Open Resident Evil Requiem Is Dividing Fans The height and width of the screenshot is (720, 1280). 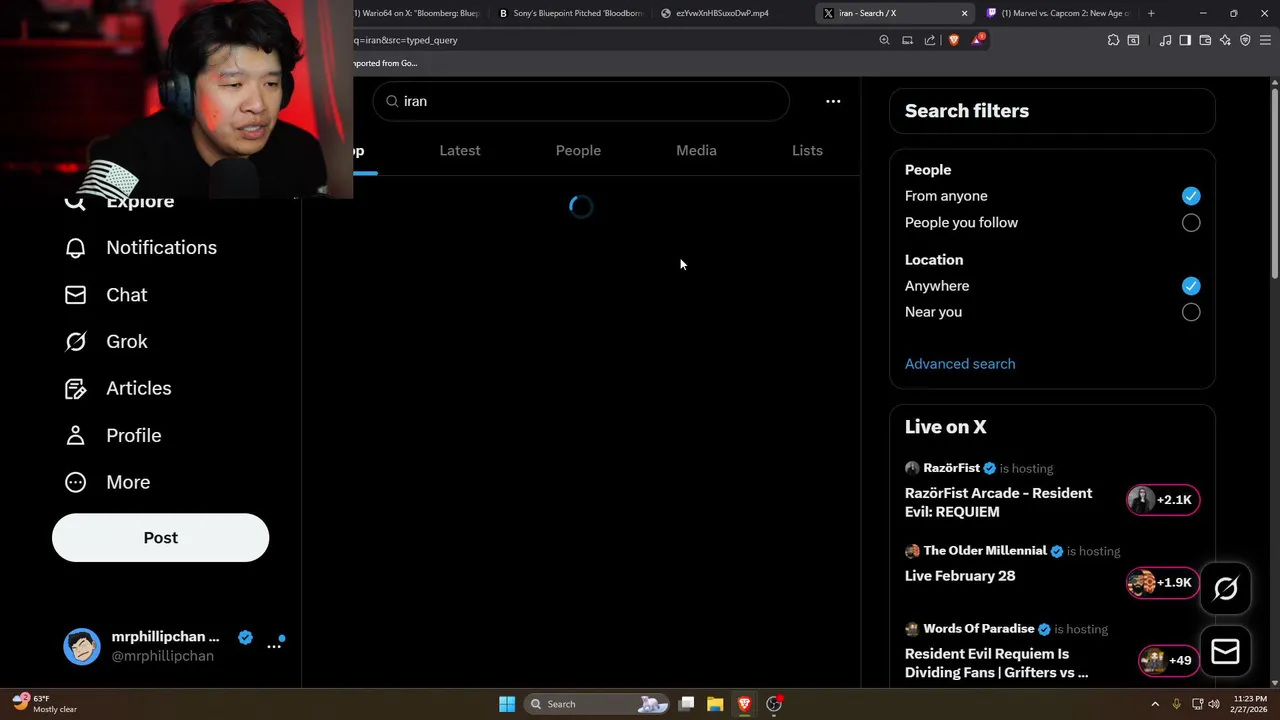point(996,663)
